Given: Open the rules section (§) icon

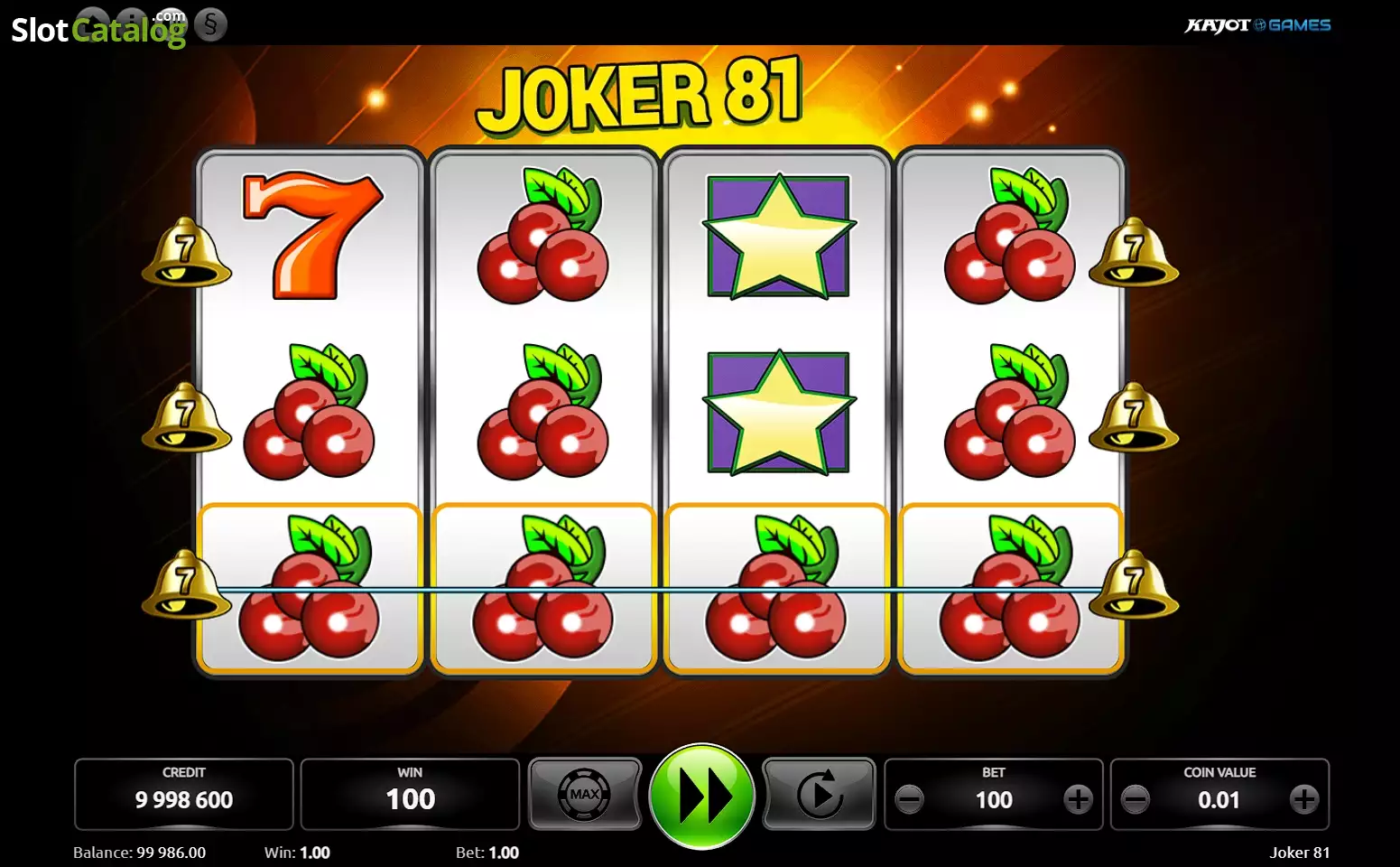Looking at the screenshot, I should [x=210, y=24].
